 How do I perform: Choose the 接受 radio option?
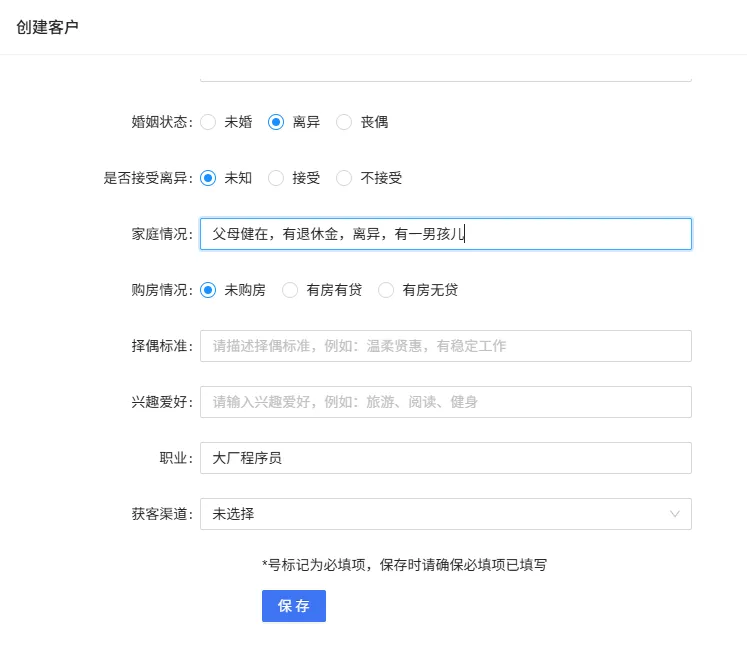click(x=276, y=178)
